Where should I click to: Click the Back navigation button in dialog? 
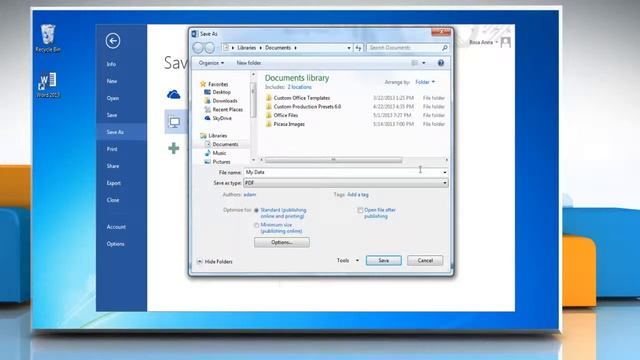pyautogui.click(x=198, y=48)
